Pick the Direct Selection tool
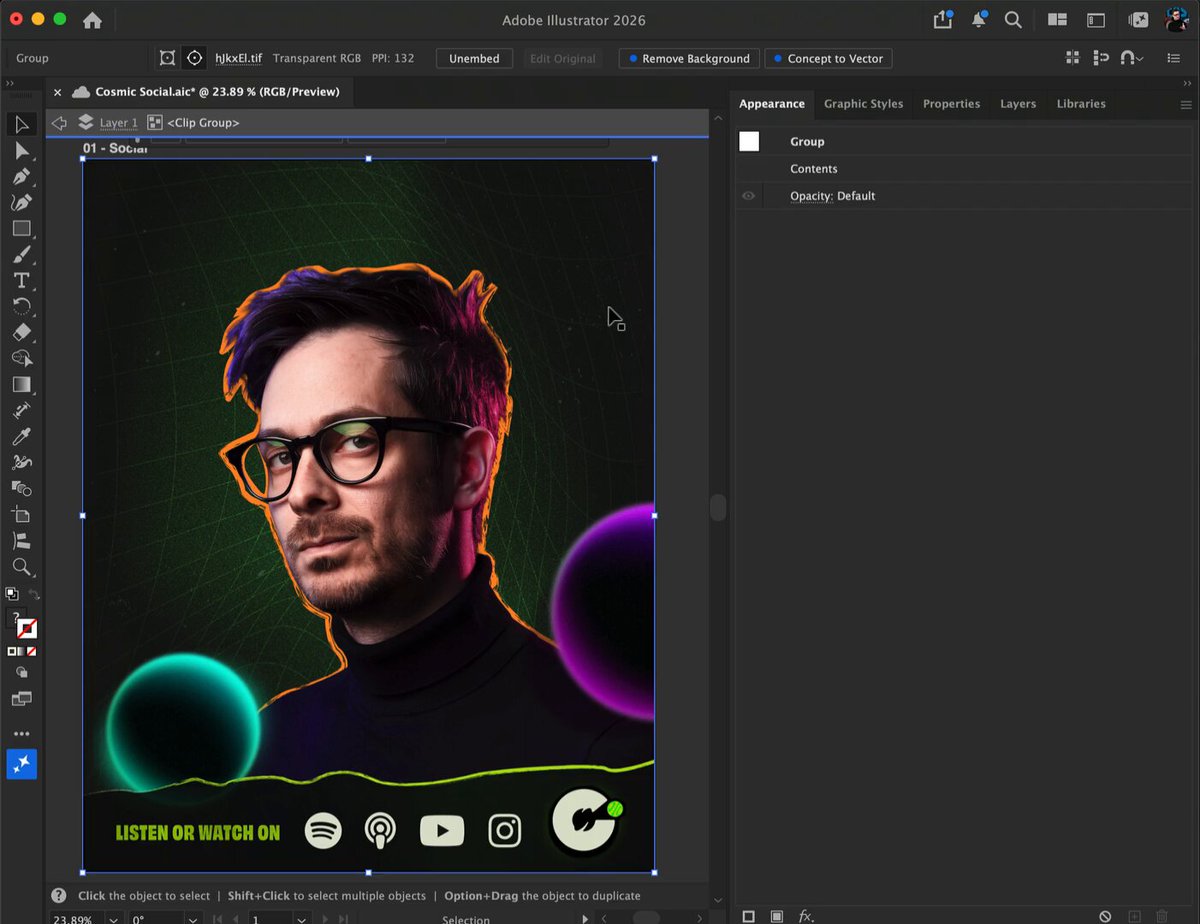Viewport: 1200px width, 924px height. coord(21,151)
